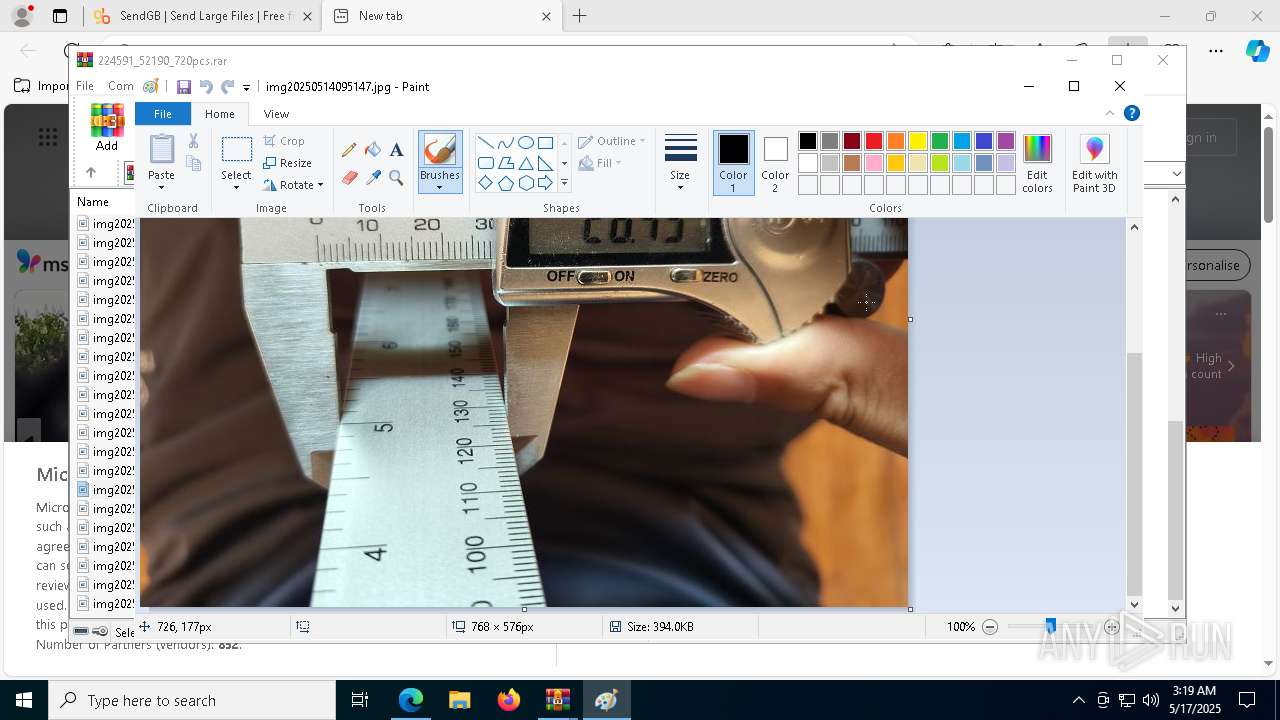The image size is (1280, 720).
Task: Choose the Diamond shape
Action: (x=485, y=183)
